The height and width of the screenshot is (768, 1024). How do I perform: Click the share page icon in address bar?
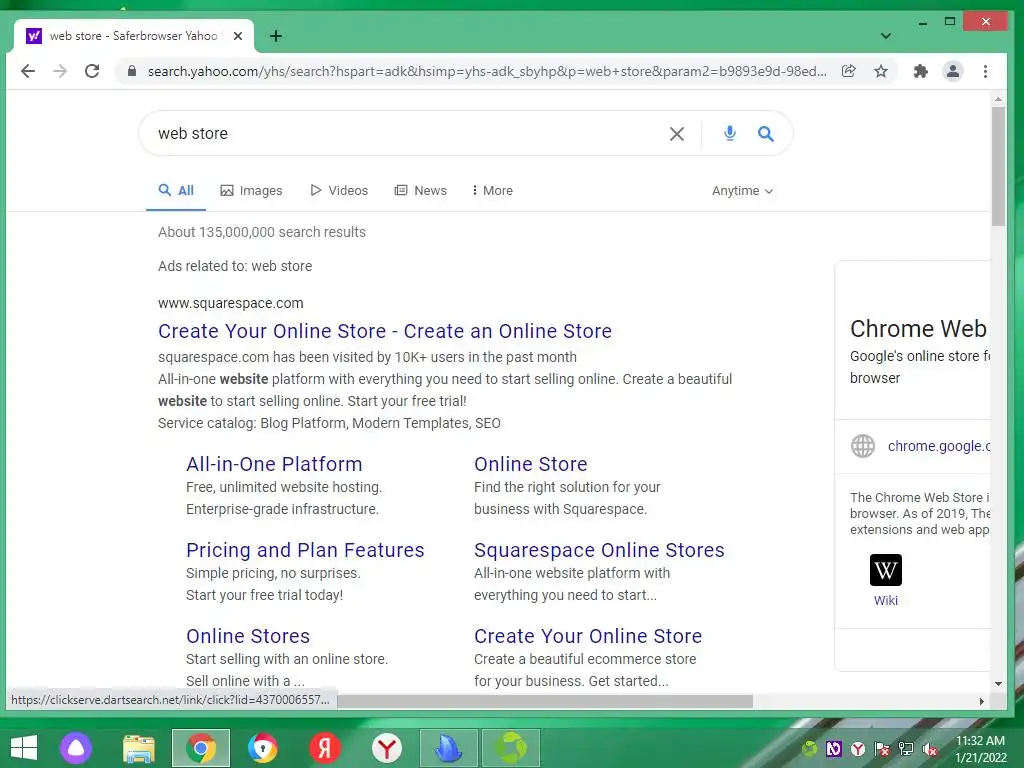click(x=848, y=71)
